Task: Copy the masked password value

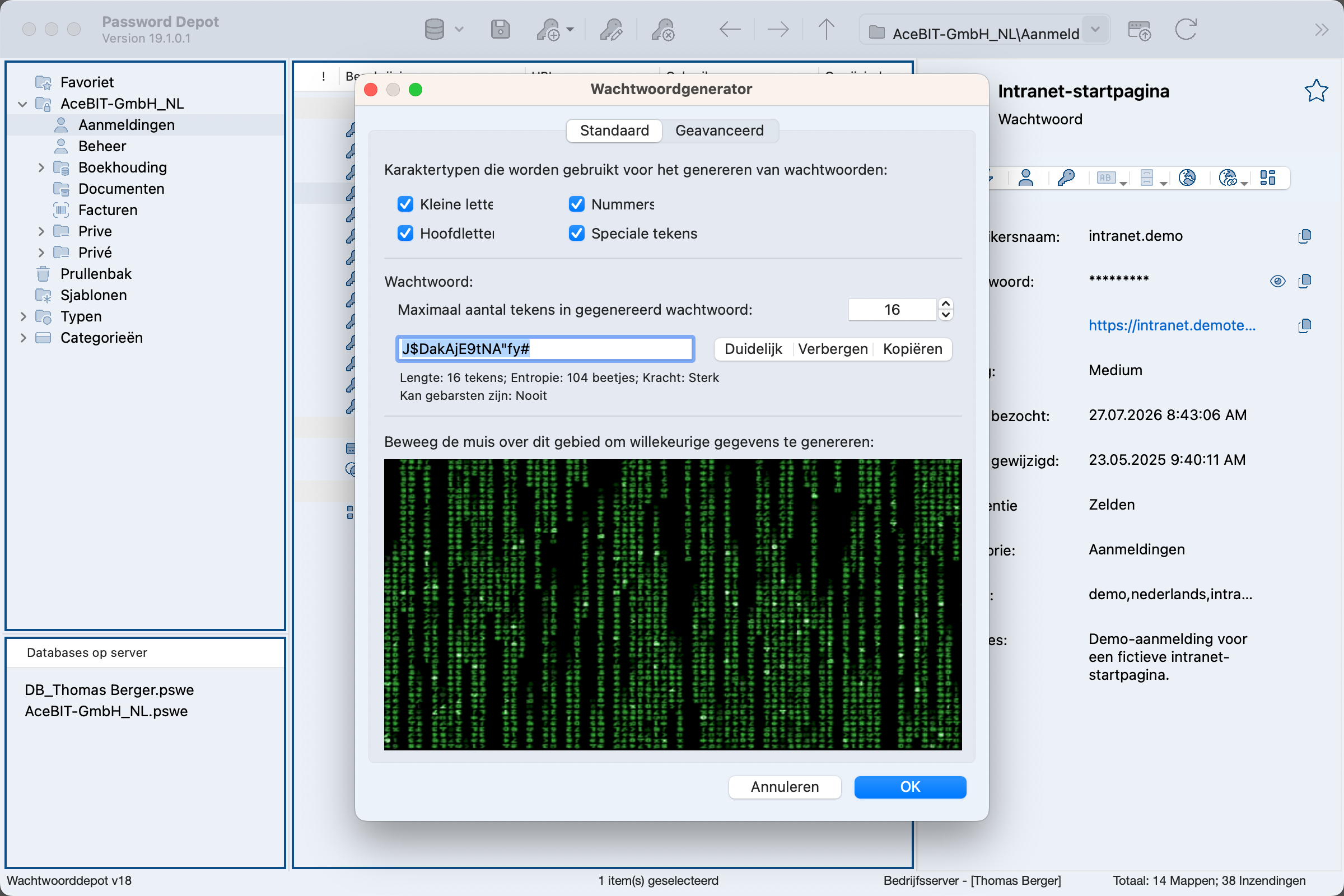Action: 1305,281
